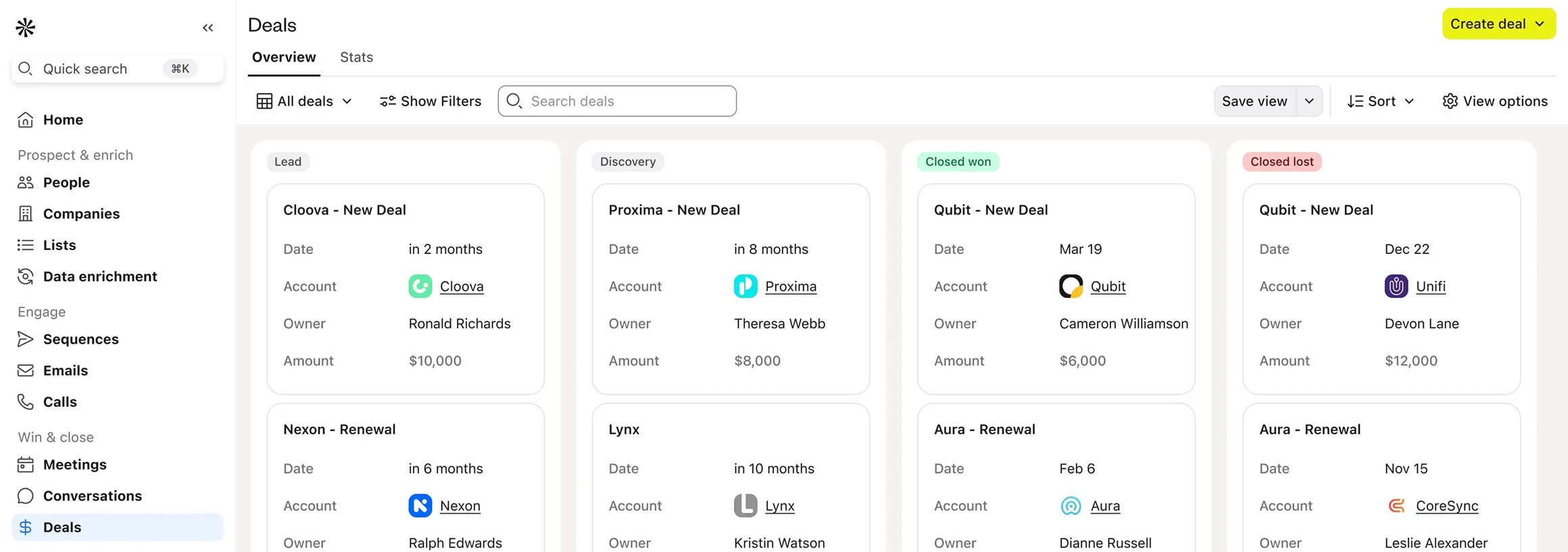
Task: Click owner name Cameron Williamson
Action: pos(1124,324)
